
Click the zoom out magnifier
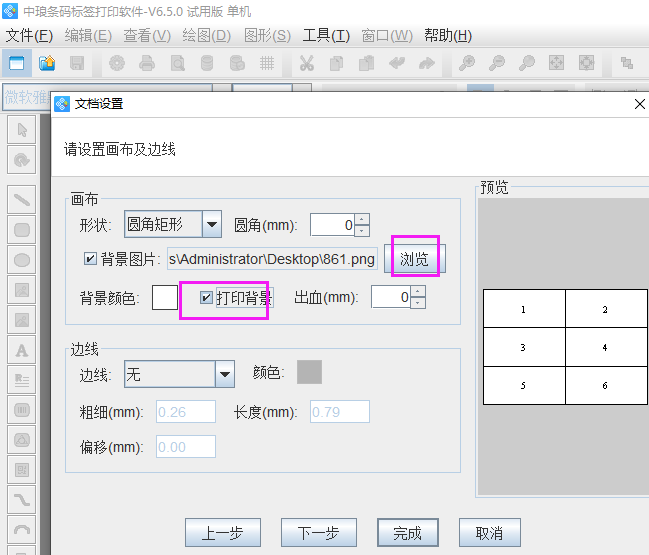click(497, 63)
